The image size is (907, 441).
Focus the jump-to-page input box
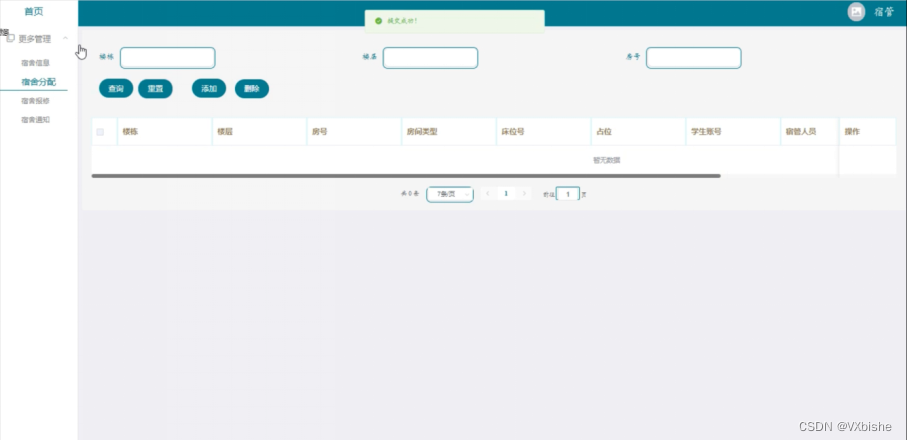tap(568, 194)
